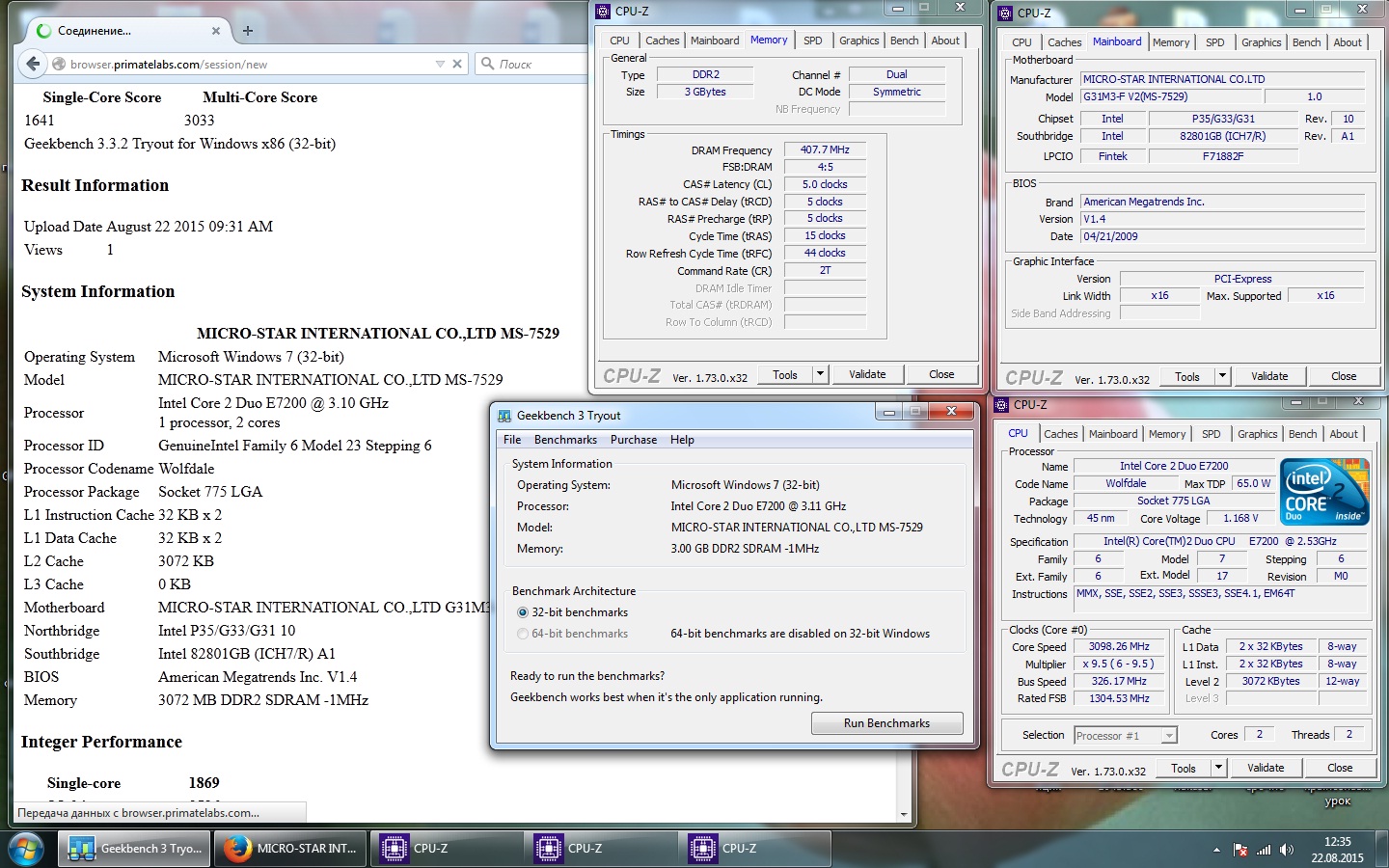
Task: Open the Bench tab in the CPU-Z CPU window
Action: point(1303,434)
